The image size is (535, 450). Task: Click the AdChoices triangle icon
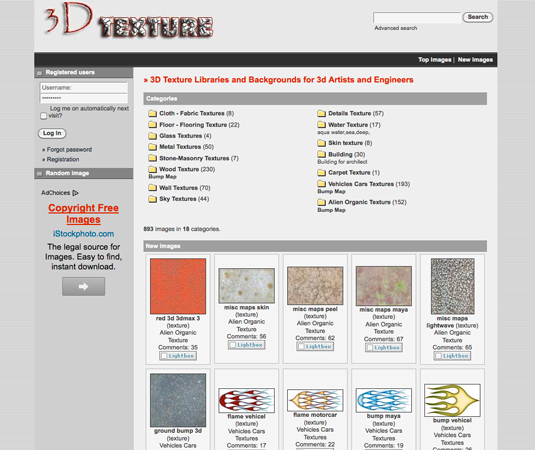pyautogui.click(x=75, y=193)
